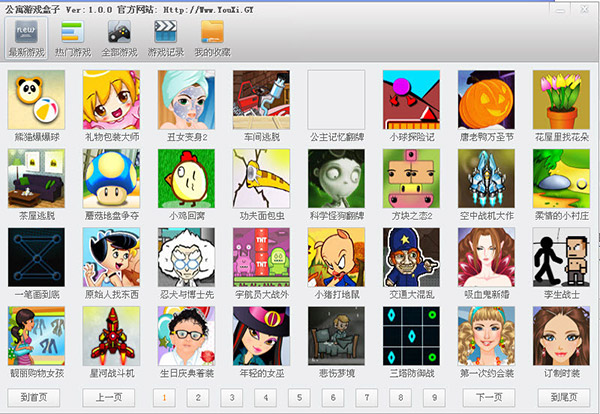The height and width of the screenshot is (414, 600).
Task: Jump to last page with 到尾页
Action: (x=564, y=398)
